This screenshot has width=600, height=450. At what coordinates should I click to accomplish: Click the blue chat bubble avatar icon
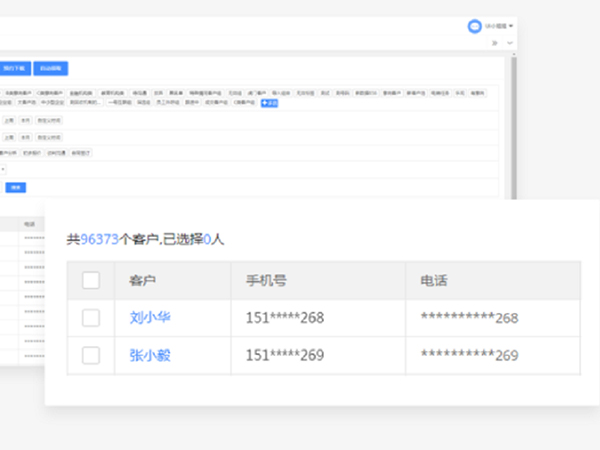pyautogui.click(x=474, y=26)
